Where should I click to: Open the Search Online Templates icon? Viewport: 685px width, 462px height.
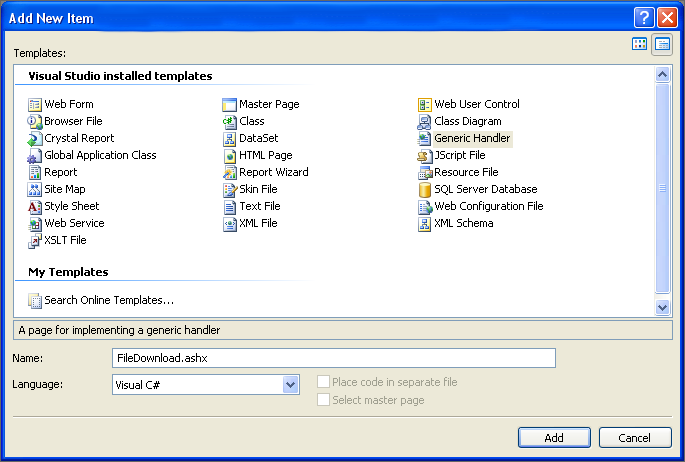coord(35,300)
